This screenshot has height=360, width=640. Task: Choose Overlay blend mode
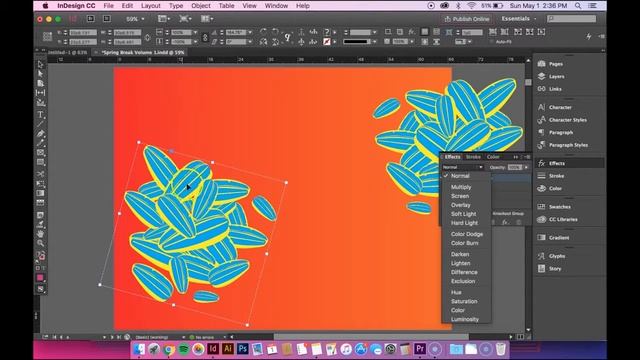pos(460,205)
